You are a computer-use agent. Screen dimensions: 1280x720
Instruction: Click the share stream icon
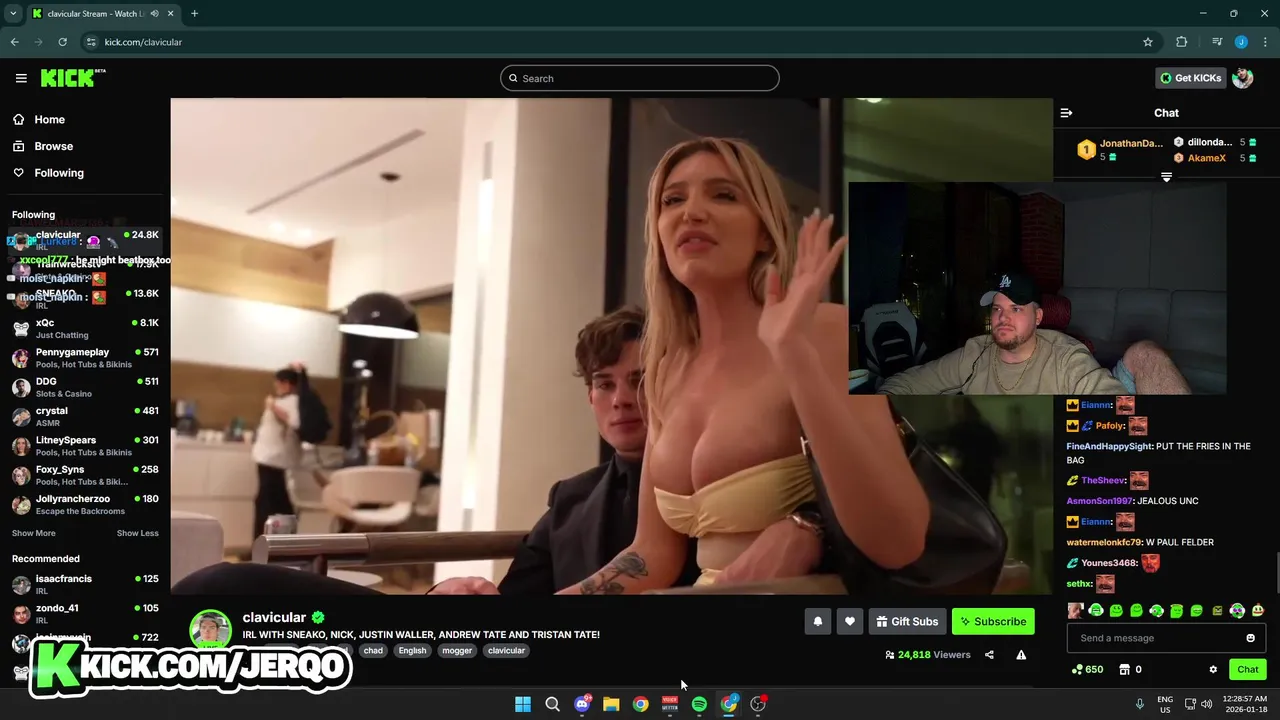click(989, 655)
